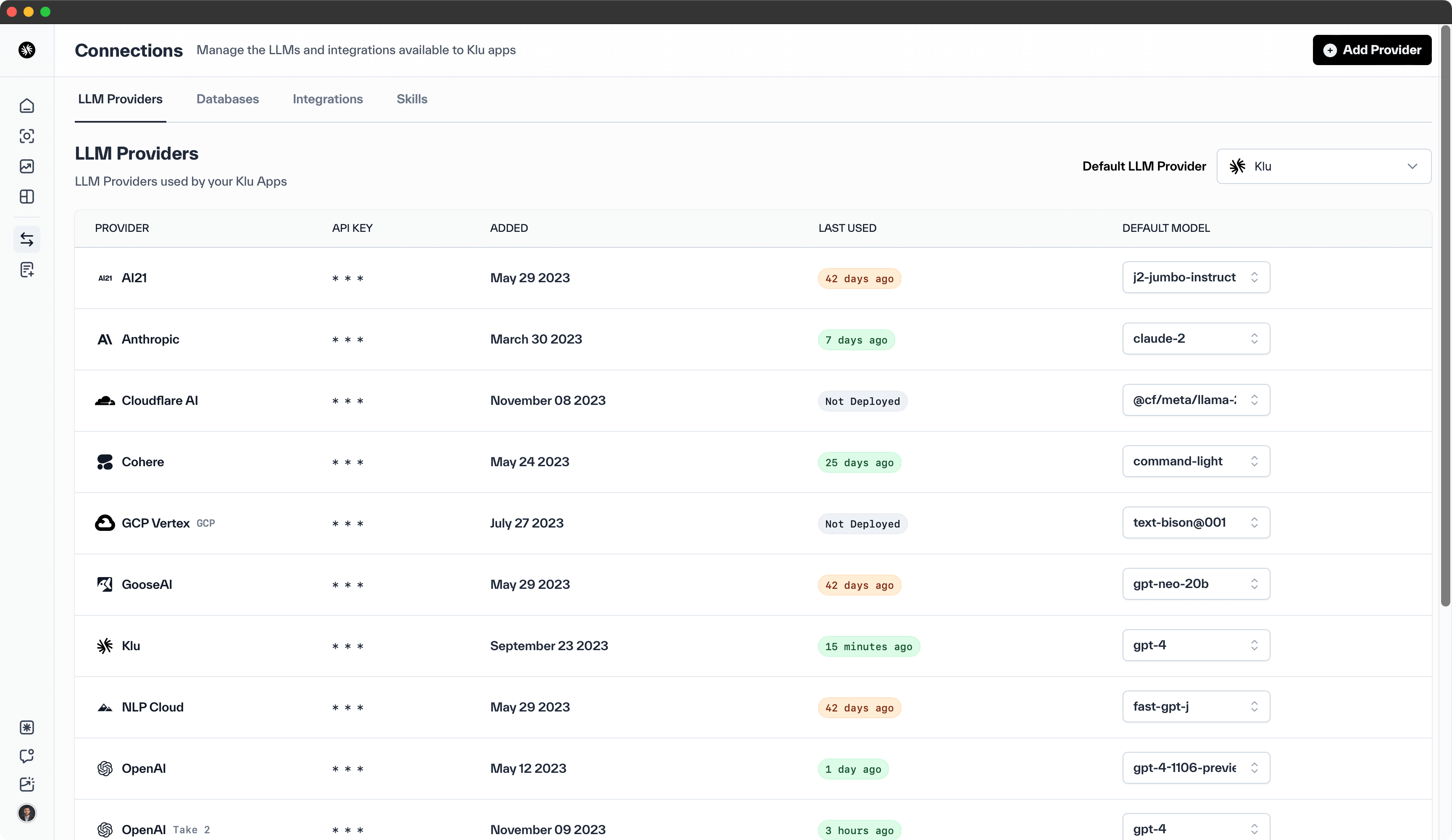Click the Anthropic provider logo

tap(104, 339)
